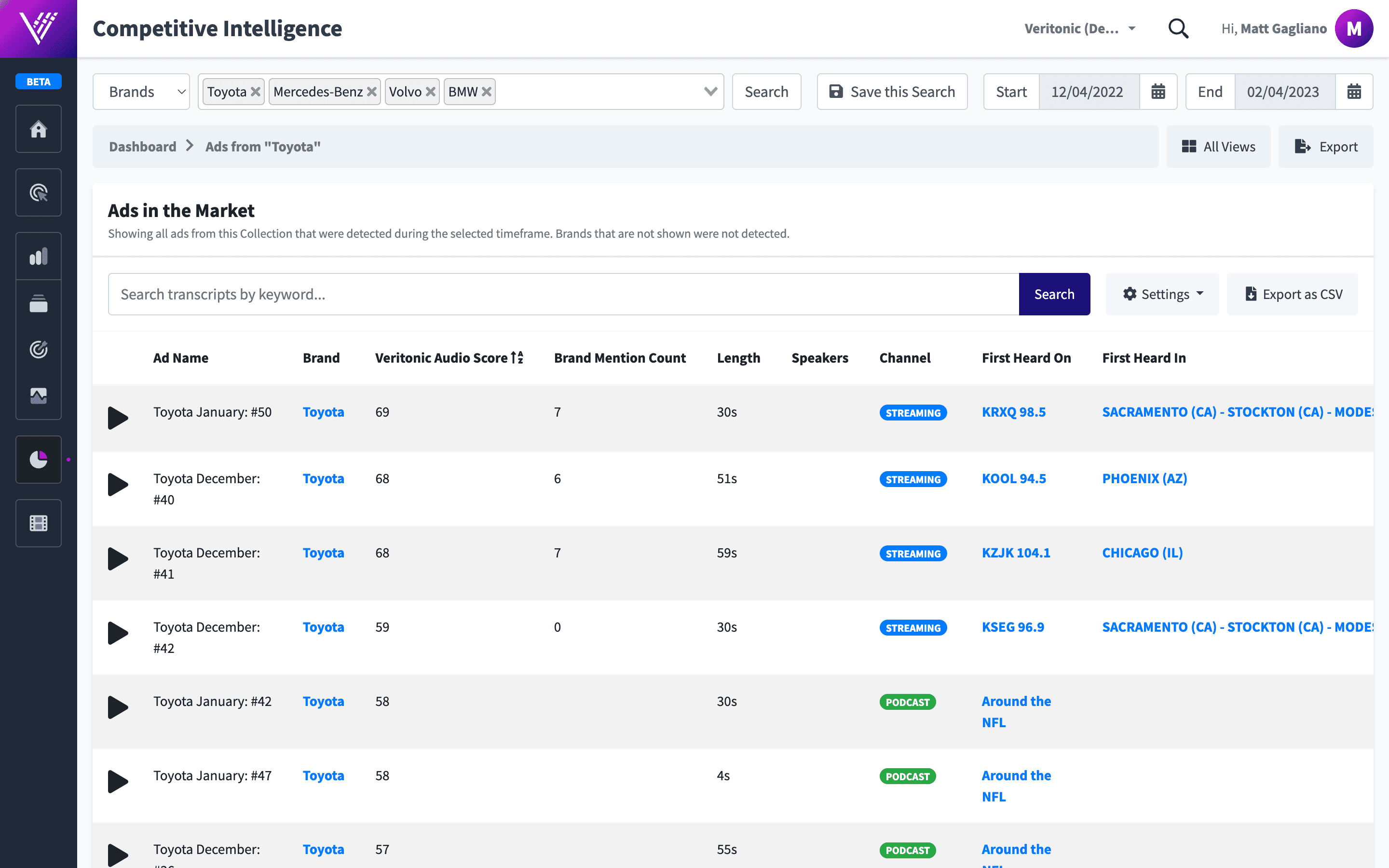The image size is (1389, 868).
Task: Remove the Mercedes-Benz brand tag
Action: 371,92
